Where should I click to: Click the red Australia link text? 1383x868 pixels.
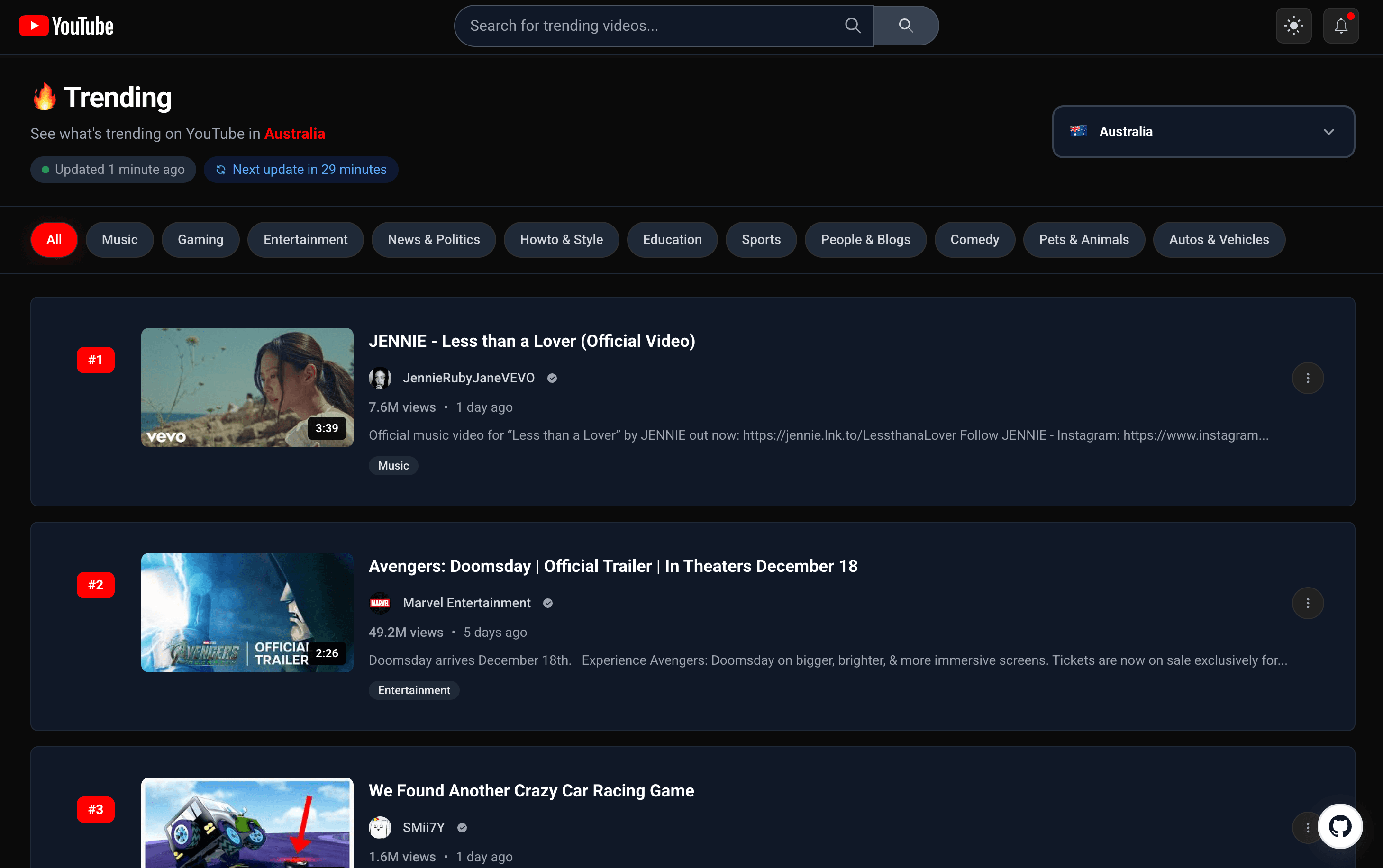pos(294,134)
